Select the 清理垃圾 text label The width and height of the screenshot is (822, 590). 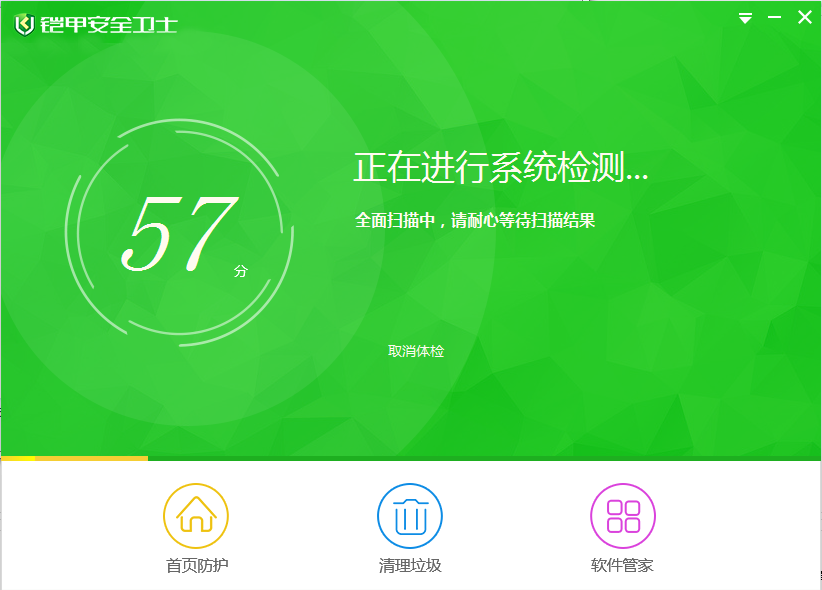tap(409, 566)
